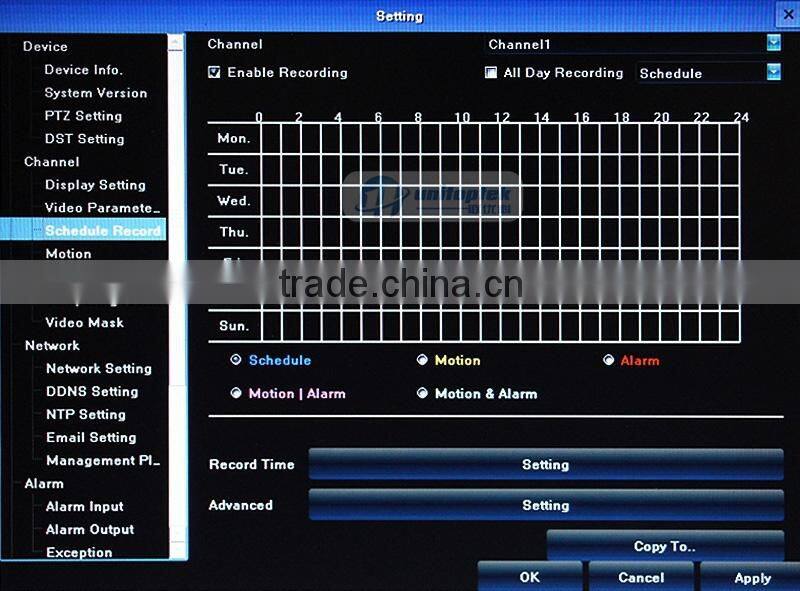This screenshot has width=800, height=591.
Task: Open the Video Mask settings
Action: [x=85, y=322]
